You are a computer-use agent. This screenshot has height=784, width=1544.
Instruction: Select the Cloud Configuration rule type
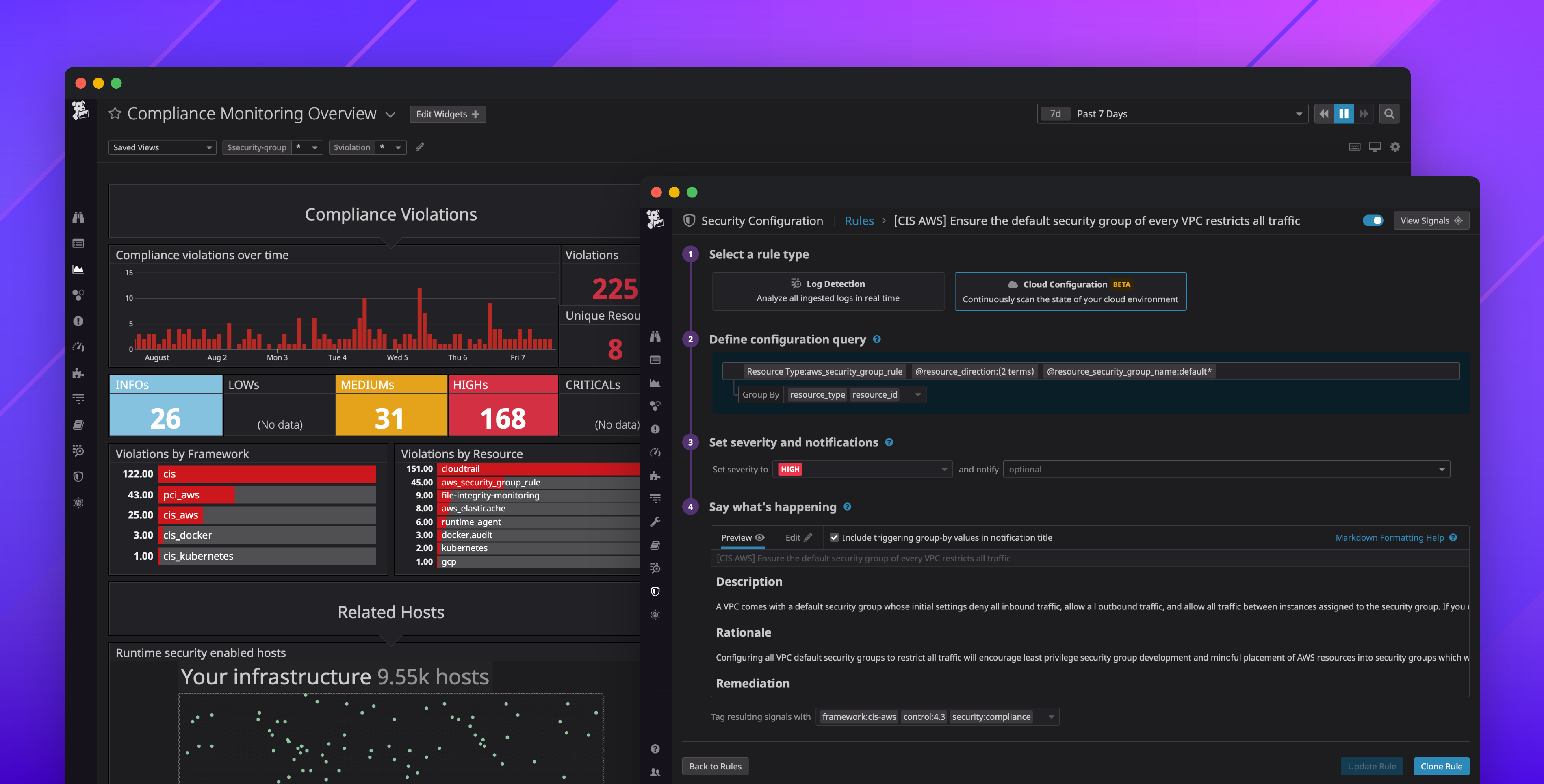(x=1071, y=291)
